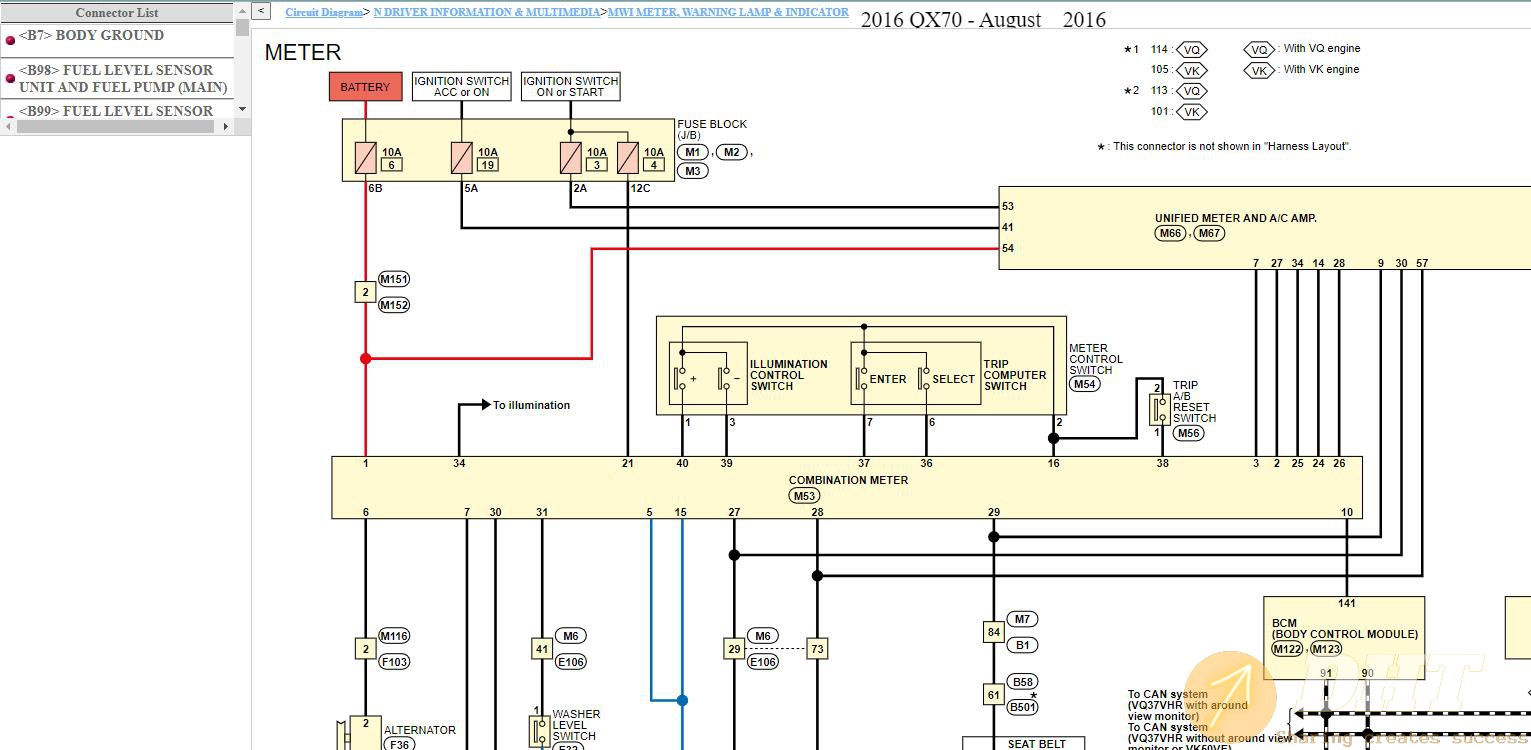Open the M53 combination meter connector
The image size is (1531, 750).
pos(804,496)
